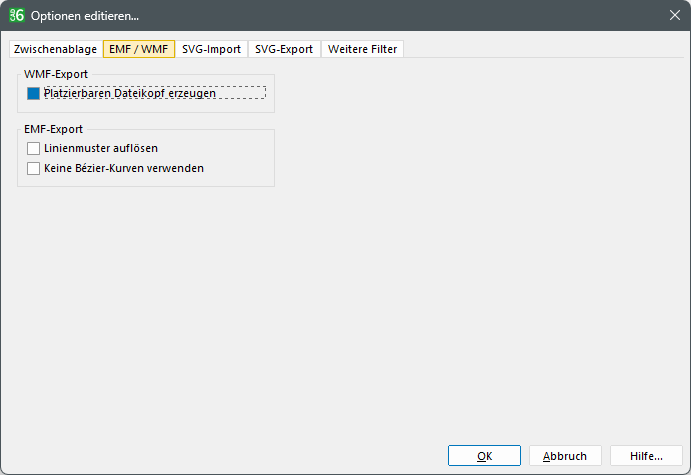Confirm the options with OK

point(484,456)
